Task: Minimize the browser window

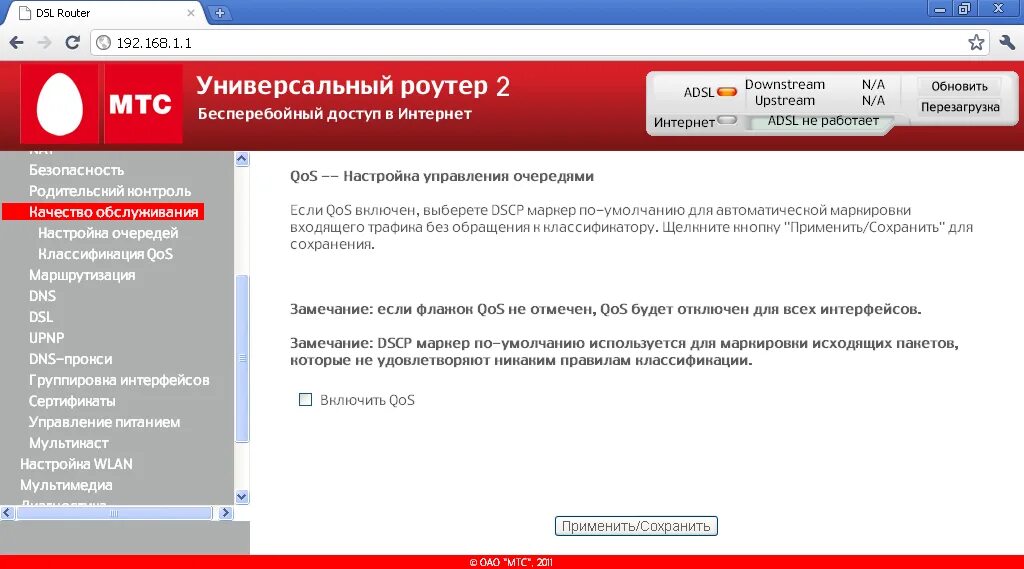Action: click(940, 8)
